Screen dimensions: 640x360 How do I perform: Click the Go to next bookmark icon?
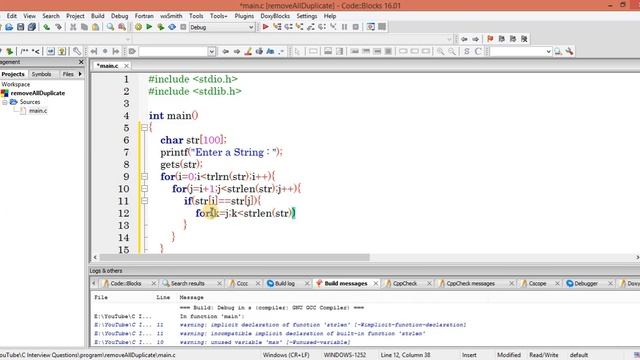(513, 39)
